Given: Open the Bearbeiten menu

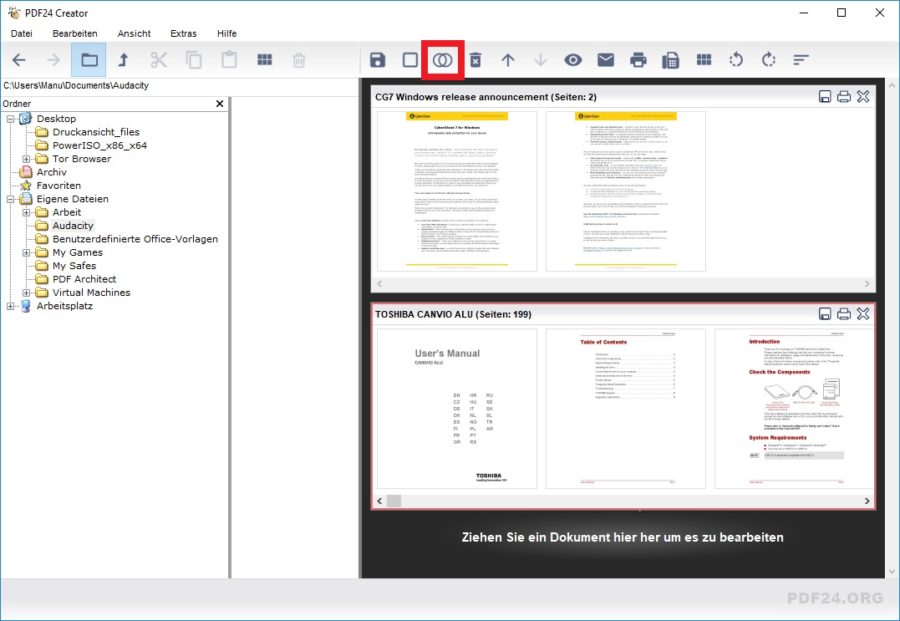Looking at the screenshot, I should pyautogui.click(x=75, y=33).
